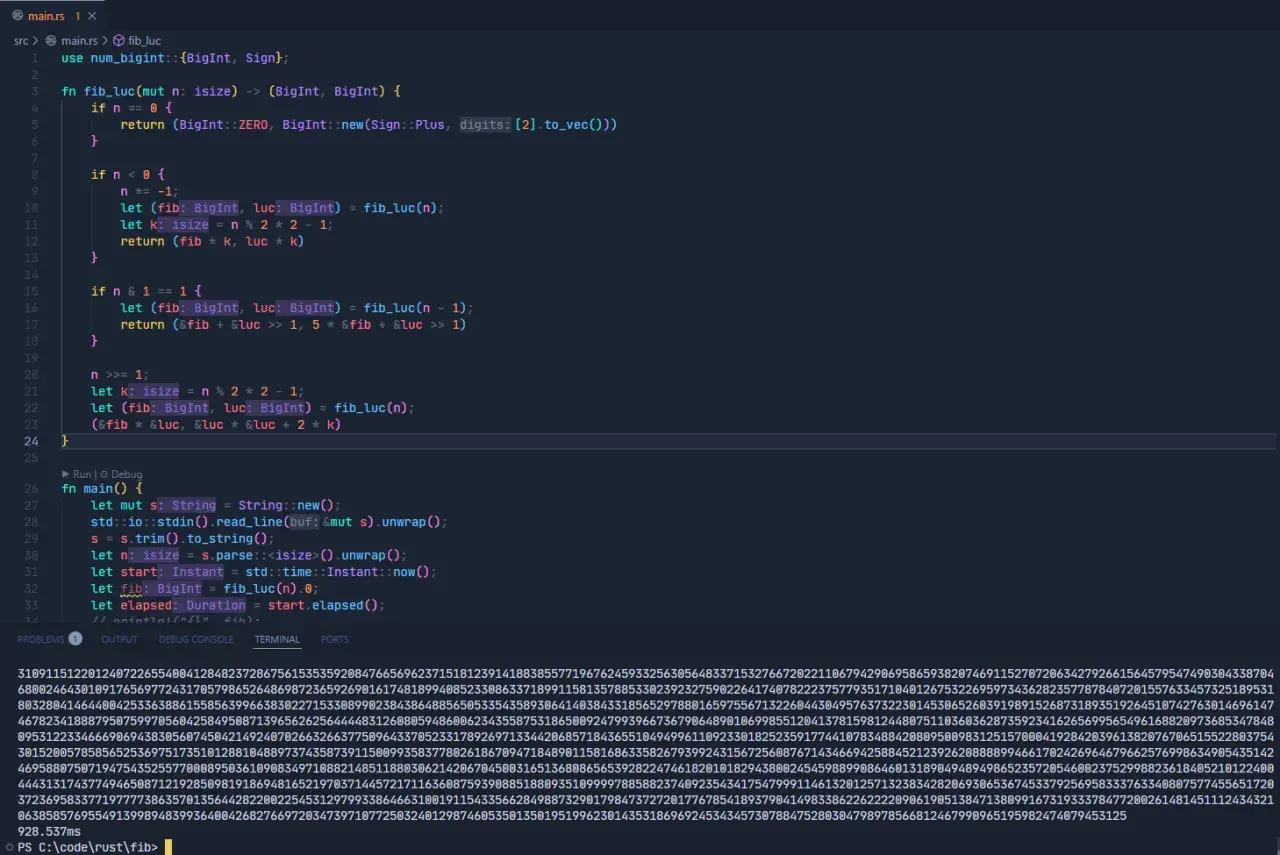Click the 'buf:' inlay hint on line 28
Viewport: 1280px width, 855px height.
click(303, 522)
